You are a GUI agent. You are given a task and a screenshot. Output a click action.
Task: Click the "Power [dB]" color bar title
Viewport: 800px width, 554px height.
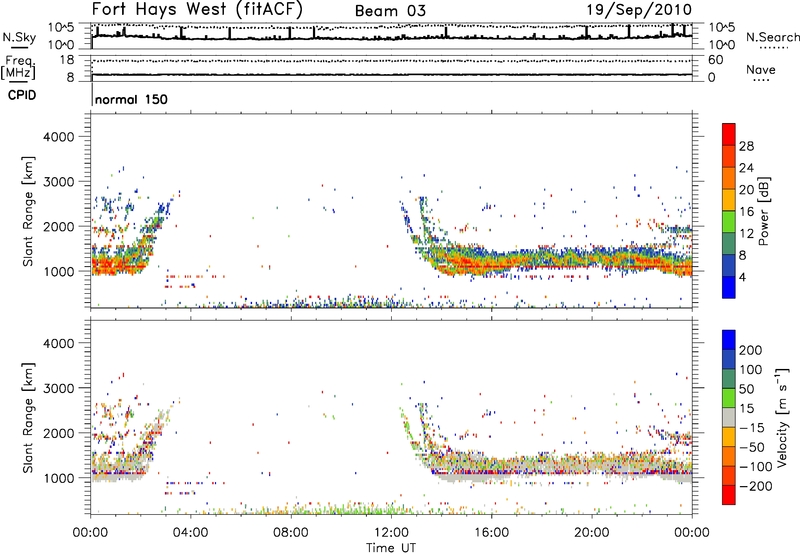pyautogui.click(x=764, y=211)
